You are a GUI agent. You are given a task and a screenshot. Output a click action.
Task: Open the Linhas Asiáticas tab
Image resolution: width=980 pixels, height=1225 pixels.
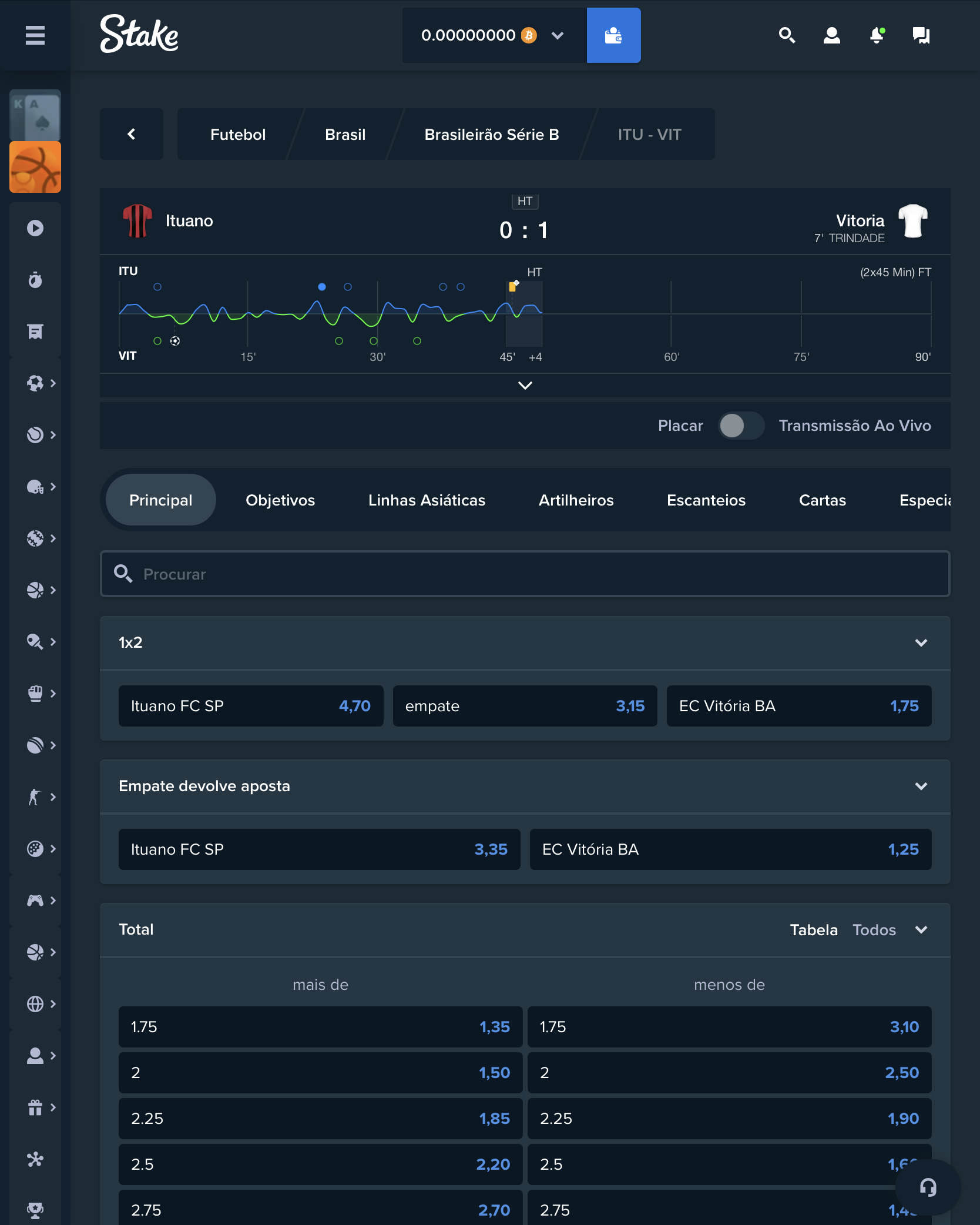pyautogui.click(x=427, y=500)
